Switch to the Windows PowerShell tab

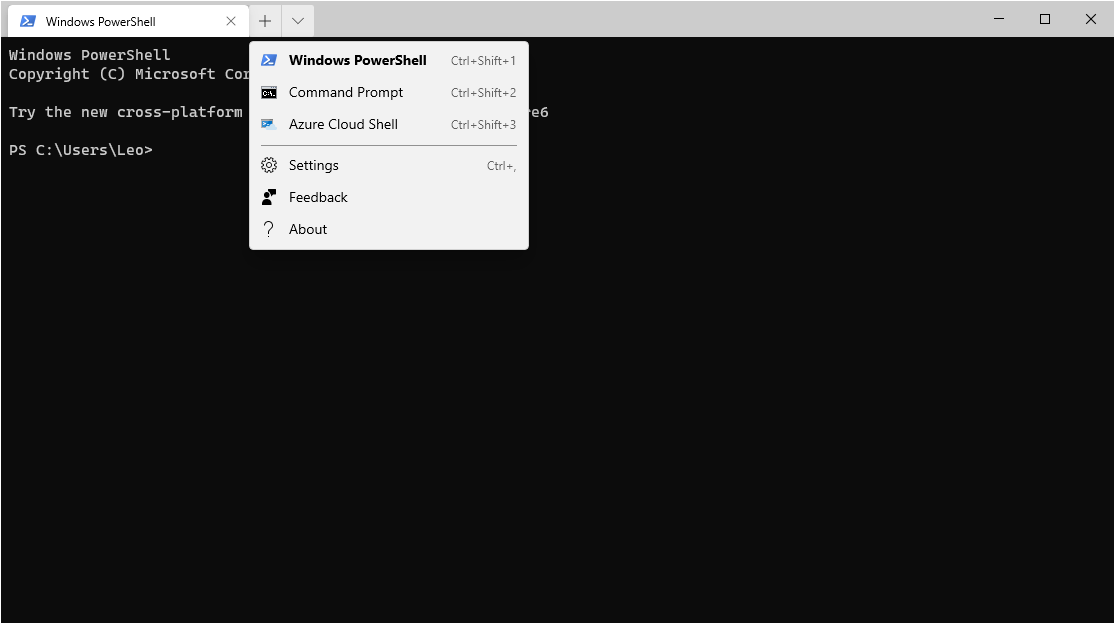(110, 20)
